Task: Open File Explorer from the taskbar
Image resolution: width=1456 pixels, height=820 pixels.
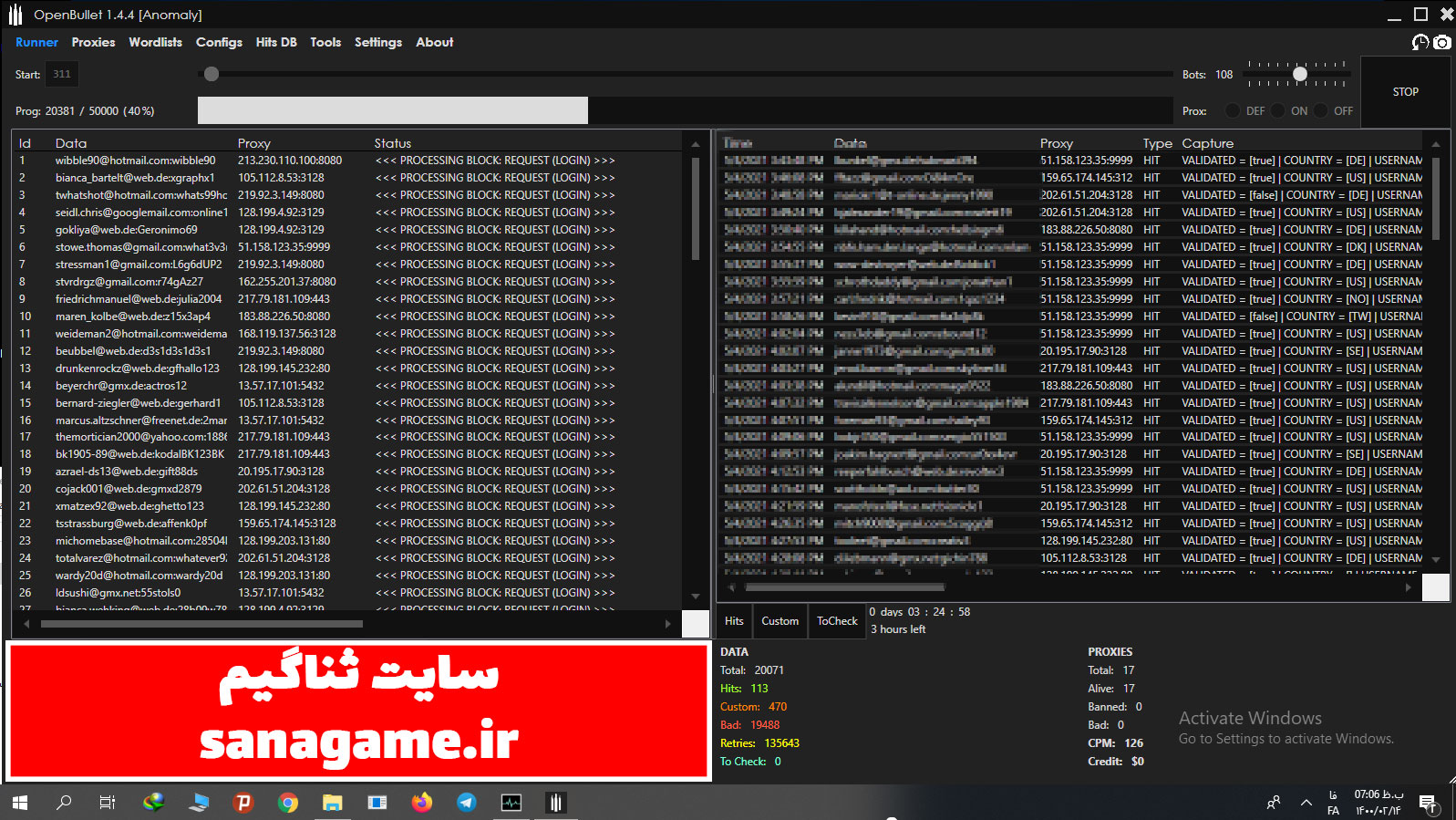Action: [332, 803]
